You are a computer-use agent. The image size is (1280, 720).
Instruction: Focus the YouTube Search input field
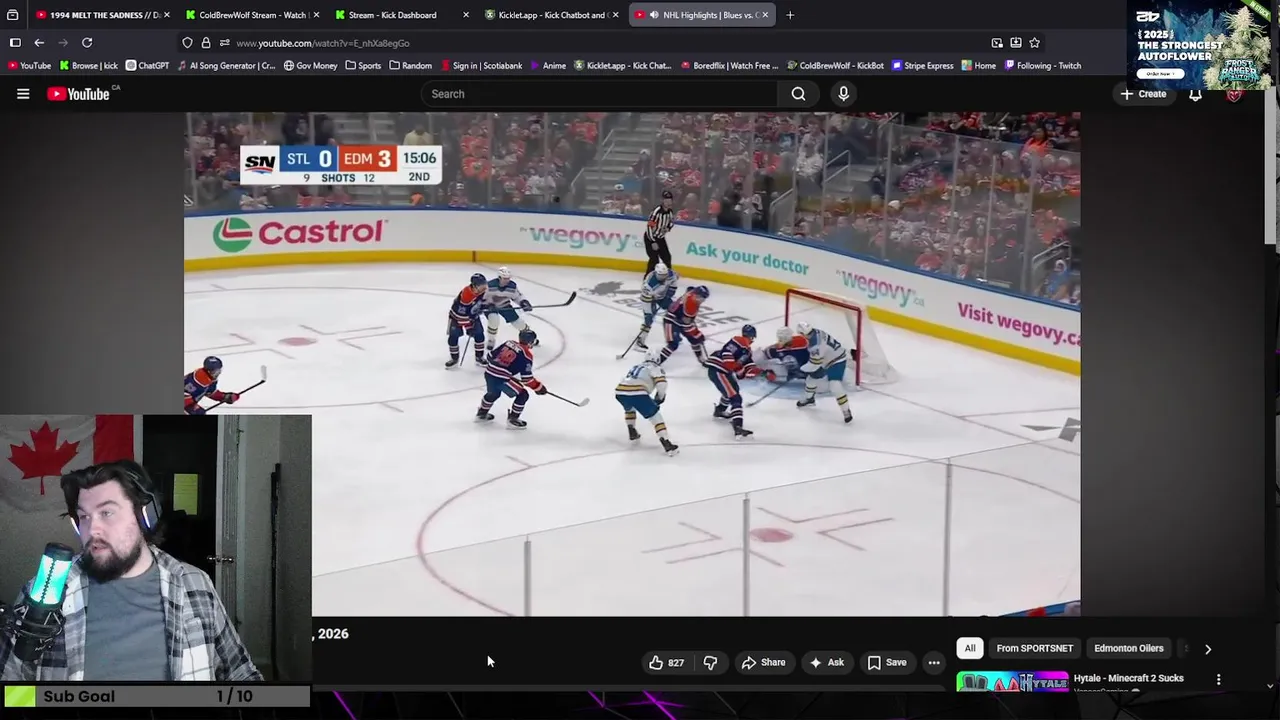click(600, 94)
